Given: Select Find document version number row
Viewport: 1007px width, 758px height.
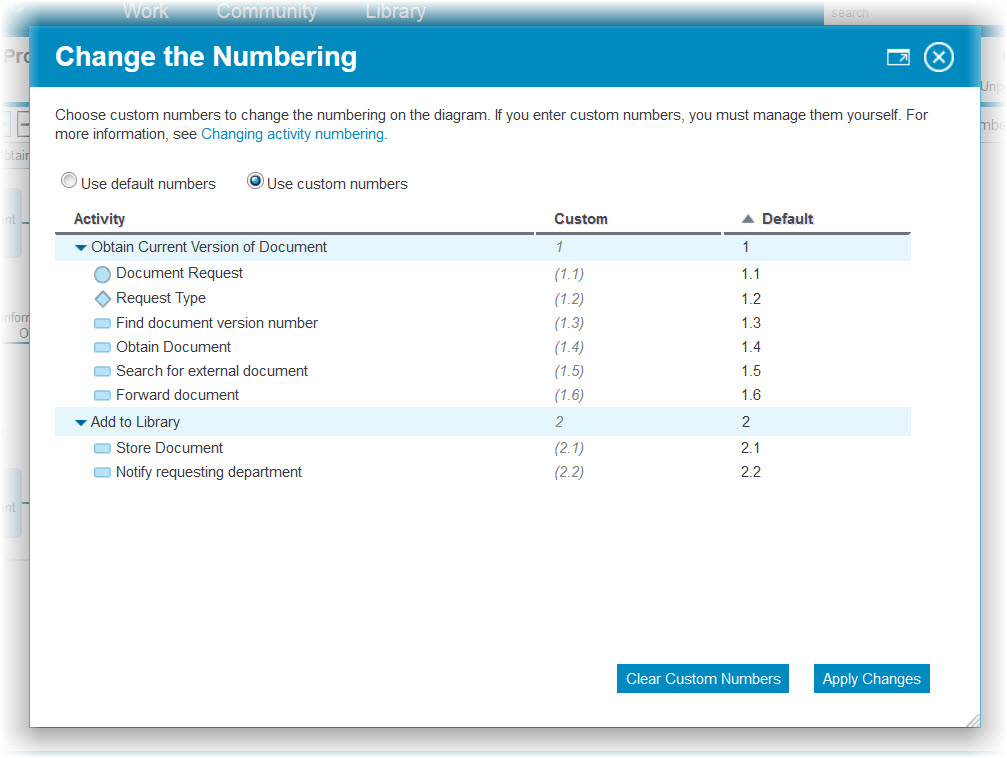Looking at the screenshot, I should click(x=216, y=323).
